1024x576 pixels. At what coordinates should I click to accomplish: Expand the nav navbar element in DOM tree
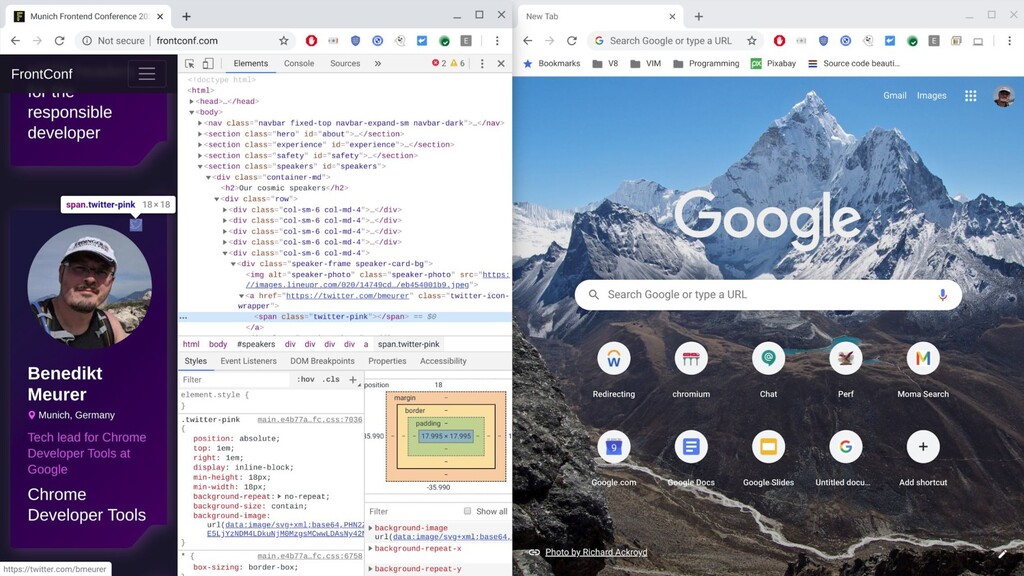200,123
